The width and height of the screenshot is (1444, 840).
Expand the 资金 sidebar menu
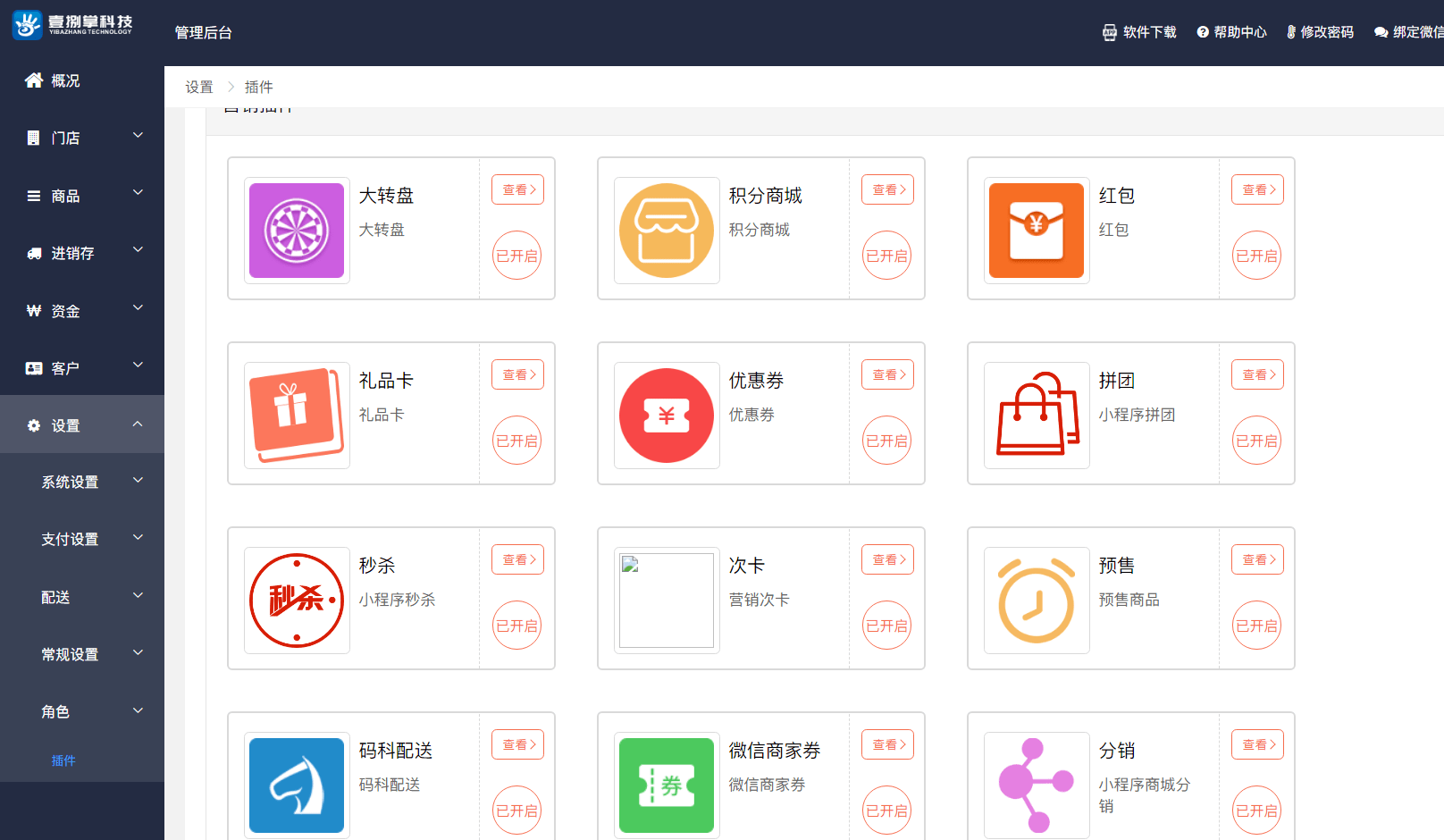(x=82, y=311)
